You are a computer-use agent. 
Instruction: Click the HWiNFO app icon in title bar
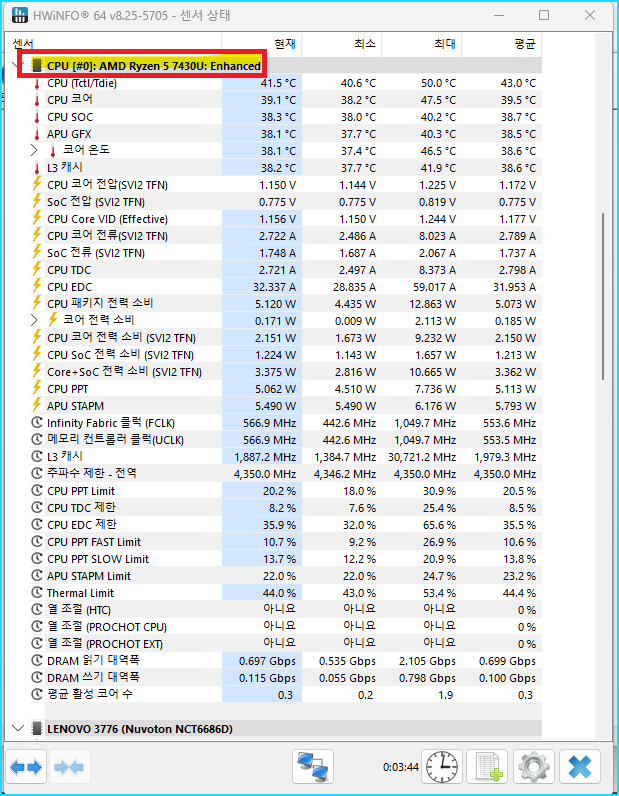click(x=19, y=15)
